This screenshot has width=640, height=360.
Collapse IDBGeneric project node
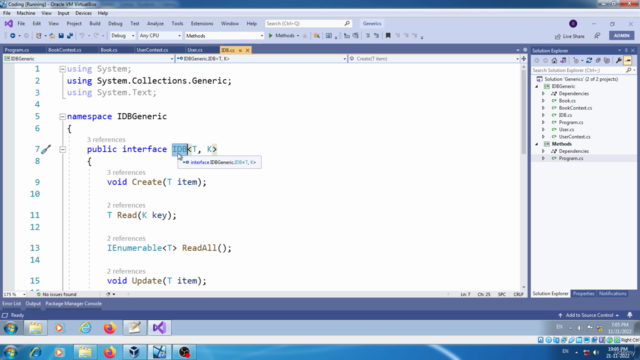click(537, 87)
